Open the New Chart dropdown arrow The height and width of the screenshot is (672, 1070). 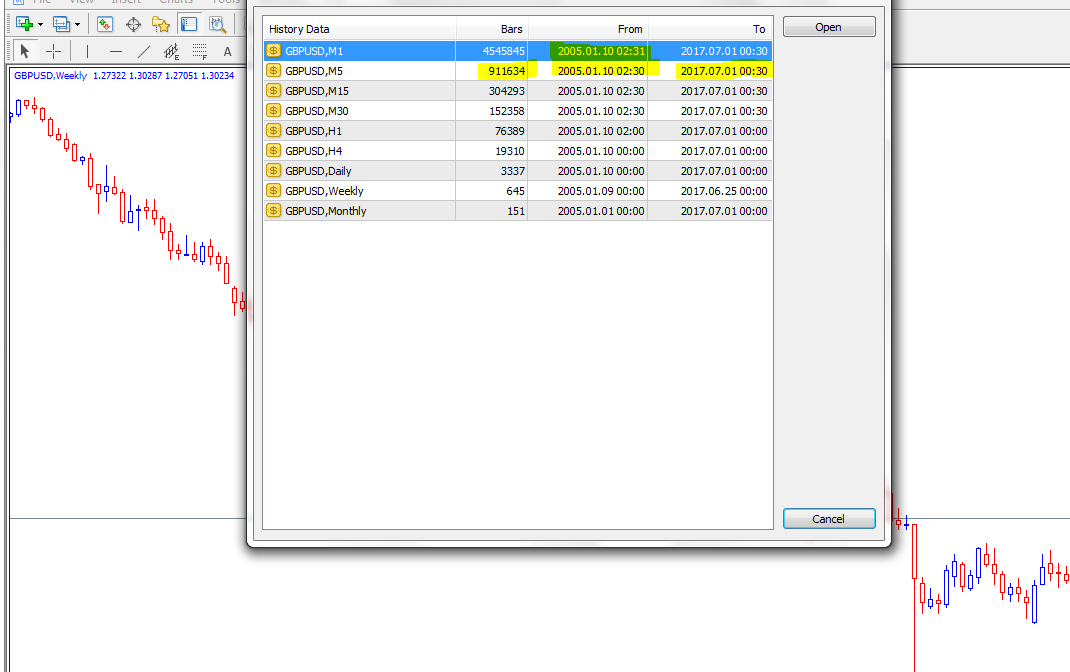coord(40,24)
